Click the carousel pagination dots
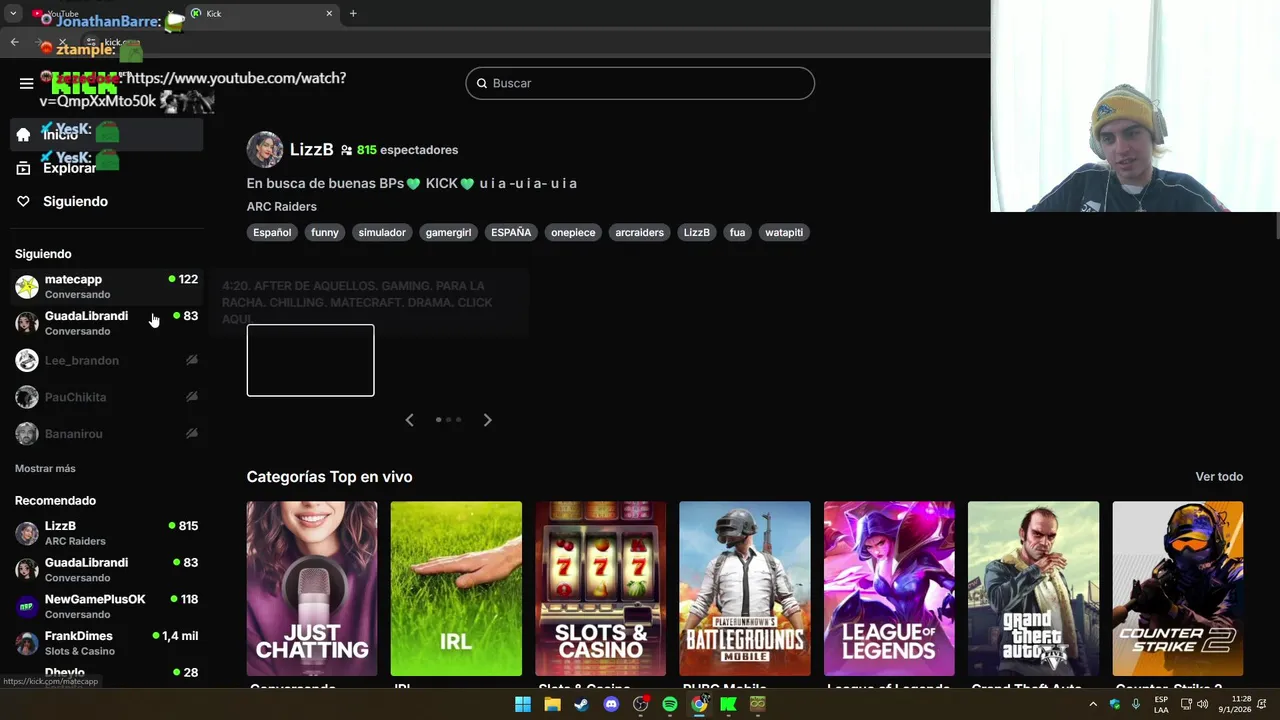Viewport: 1280px width, 720px height. pyautogui.click(x=448, y=420)
